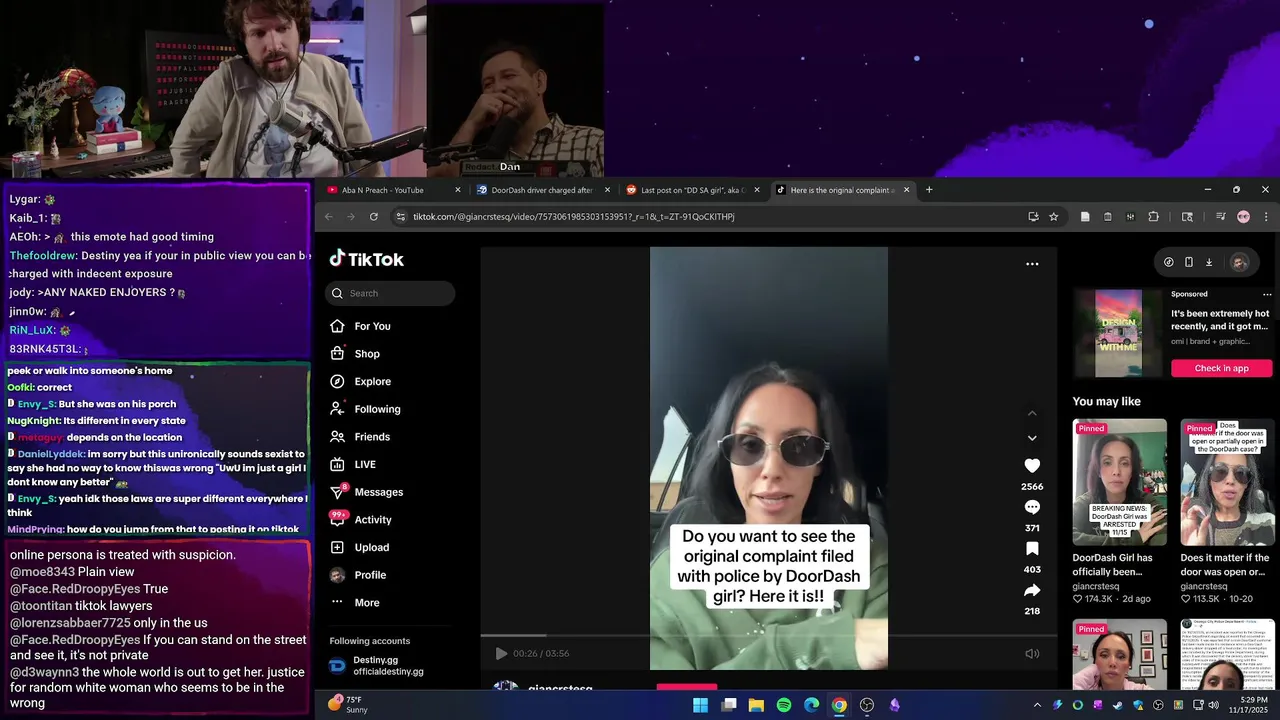Open Chrome profile avatar

pyautogui.click(x=1244, y=216)
